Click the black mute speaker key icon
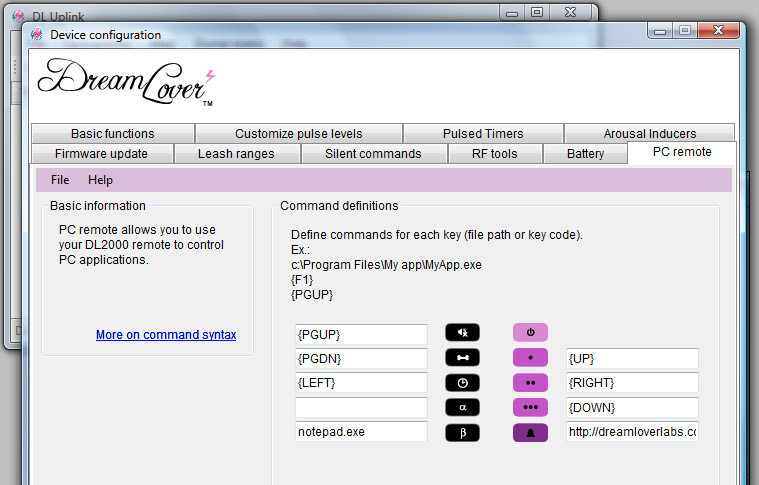Viewport: 759px width, 485px height. coord(462,333)
